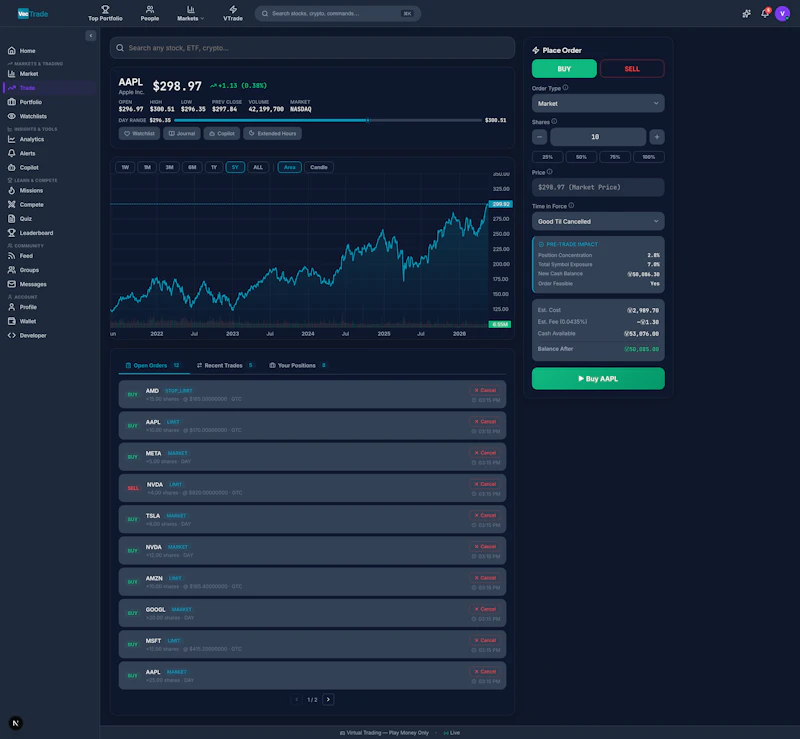Screen dimensions: 800x739
Task: Cancel the GOOGL market order
Action: [485, 609]
